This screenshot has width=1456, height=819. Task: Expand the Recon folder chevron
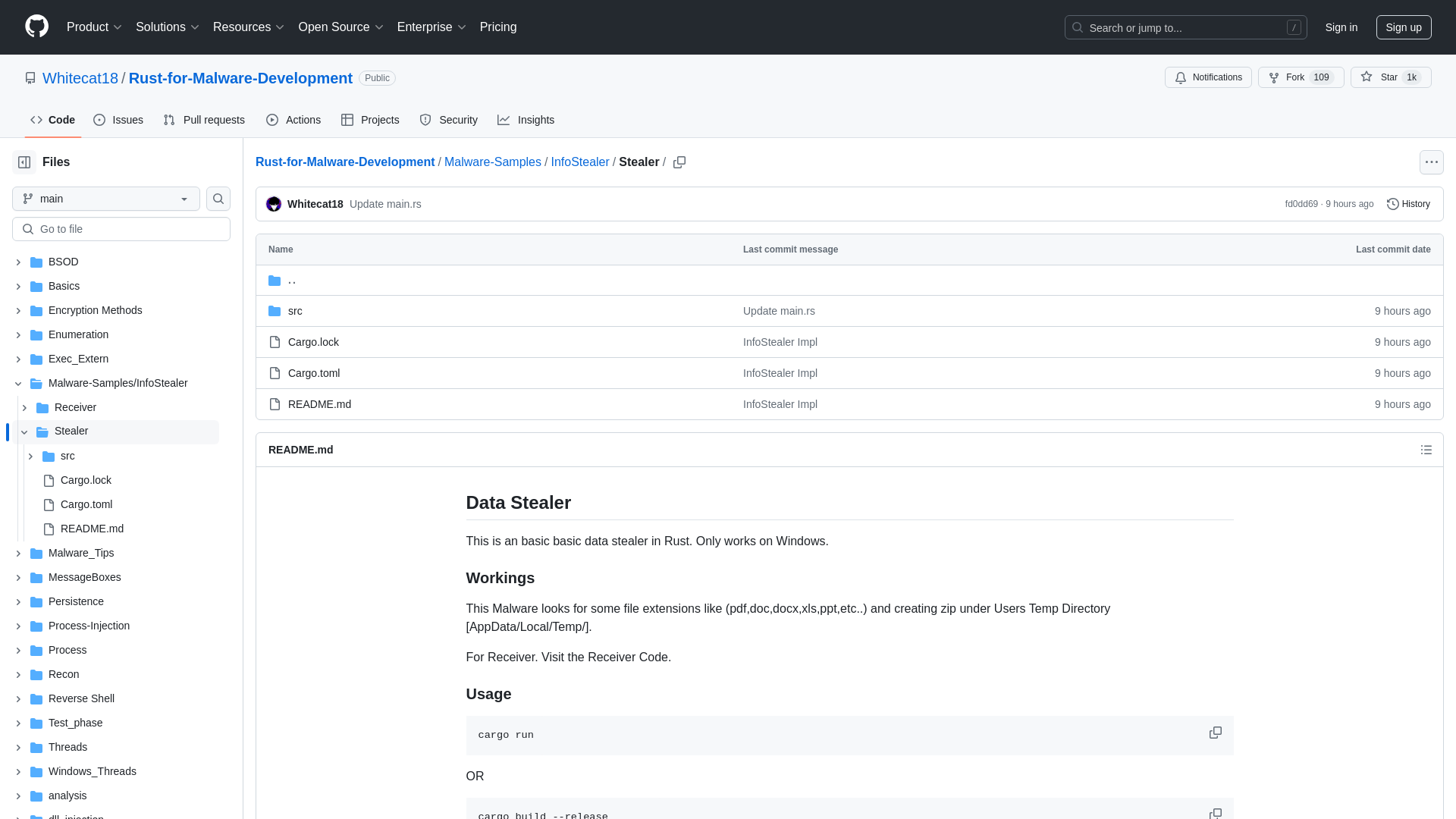click(x=18, y=675)
